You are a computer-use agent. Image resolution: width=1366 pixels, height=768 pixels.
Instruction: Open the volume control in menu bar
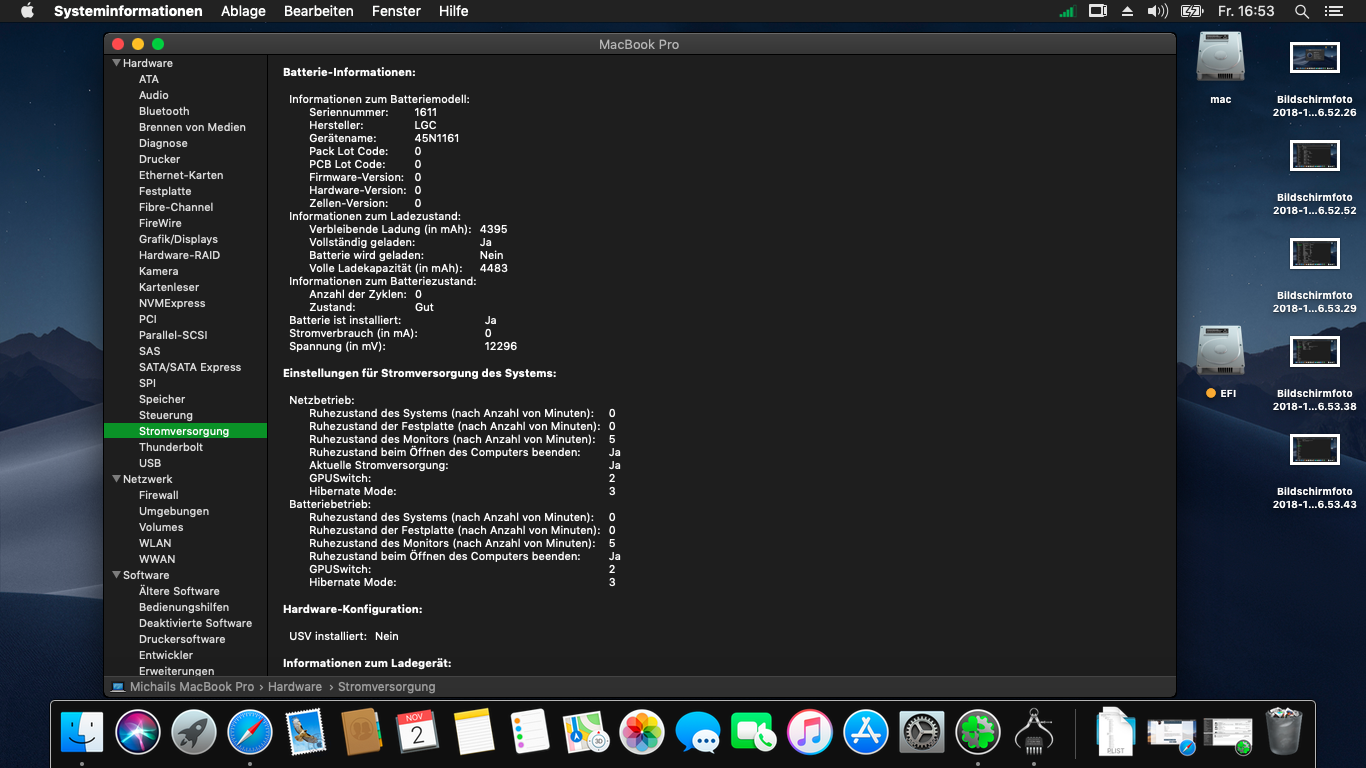tap(1158, 11)
